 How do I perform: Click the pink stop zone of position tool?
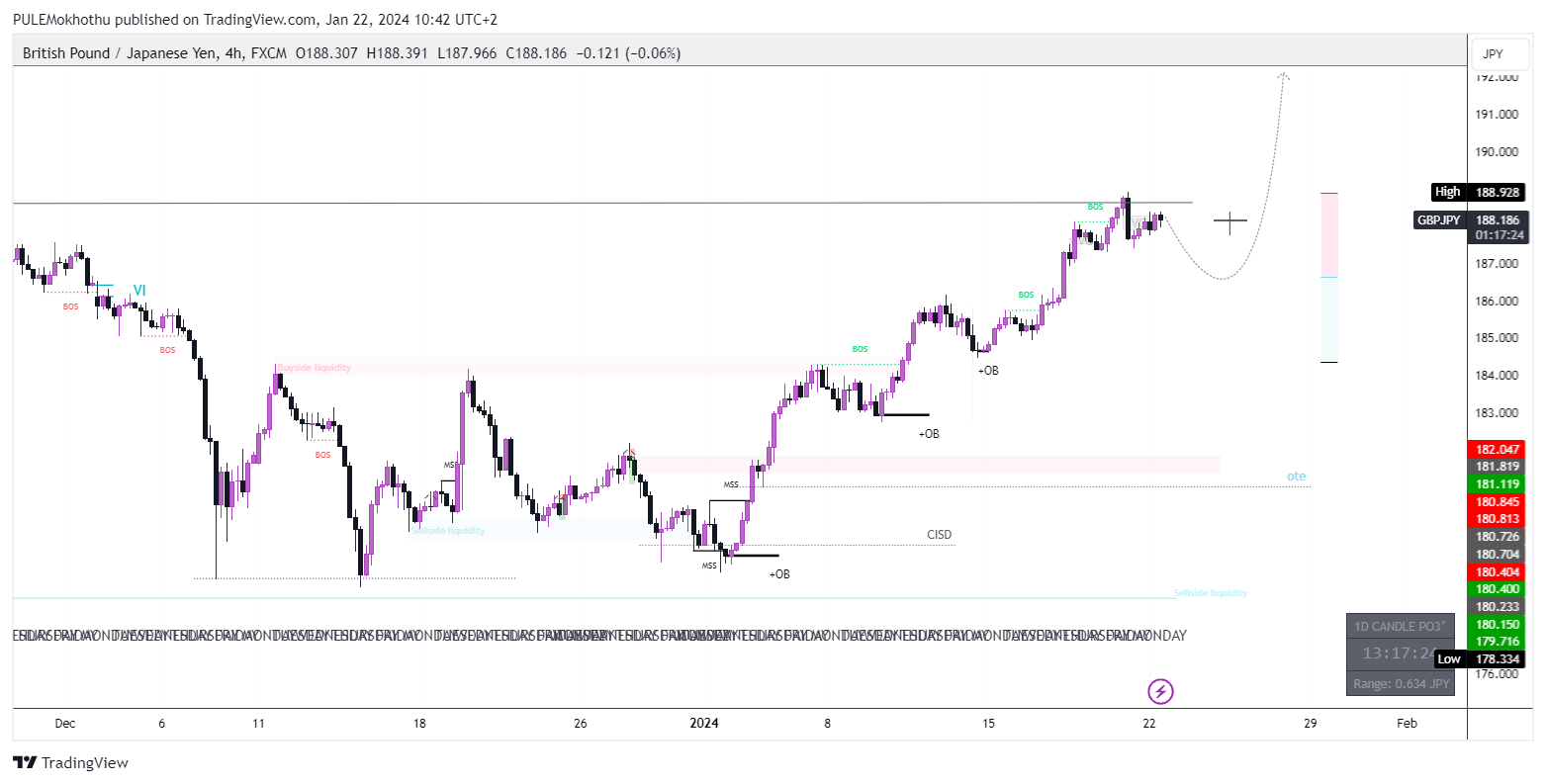[x=1329, y=235]
